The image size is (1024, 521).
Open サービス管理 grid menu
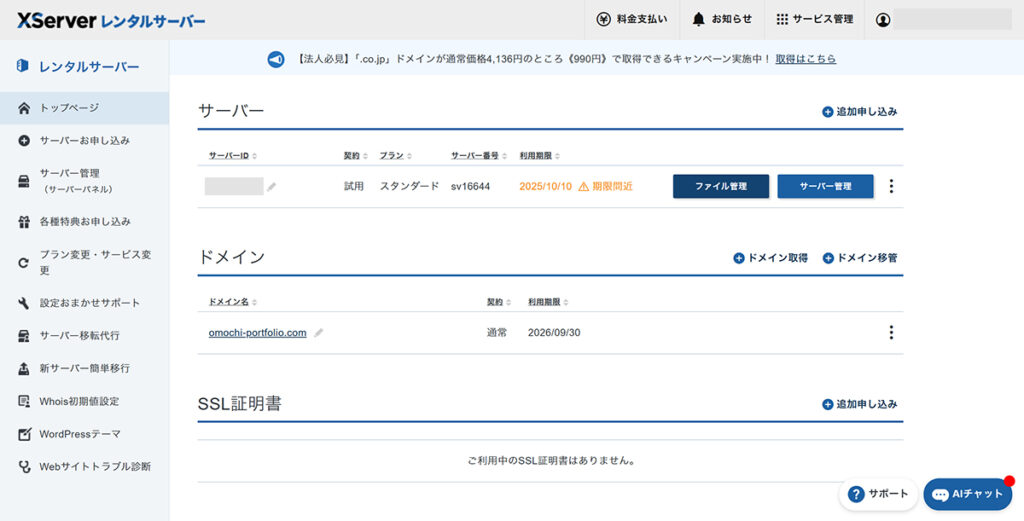pyautogui.click(x=782, y=19)
